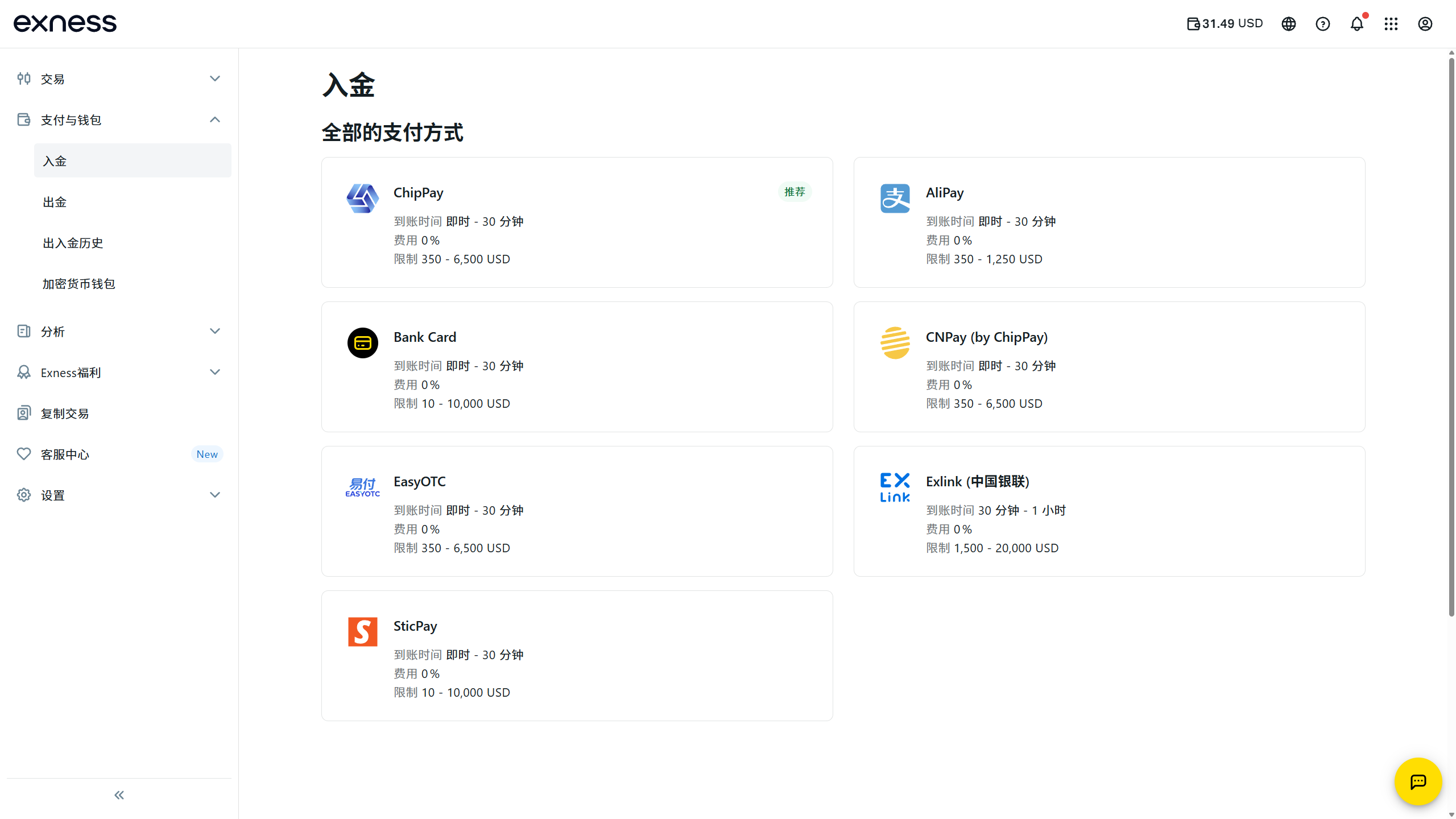Select the AliPay payment method
The width and height of the screenshot is (1456, 819).
tap(1110, 222)
